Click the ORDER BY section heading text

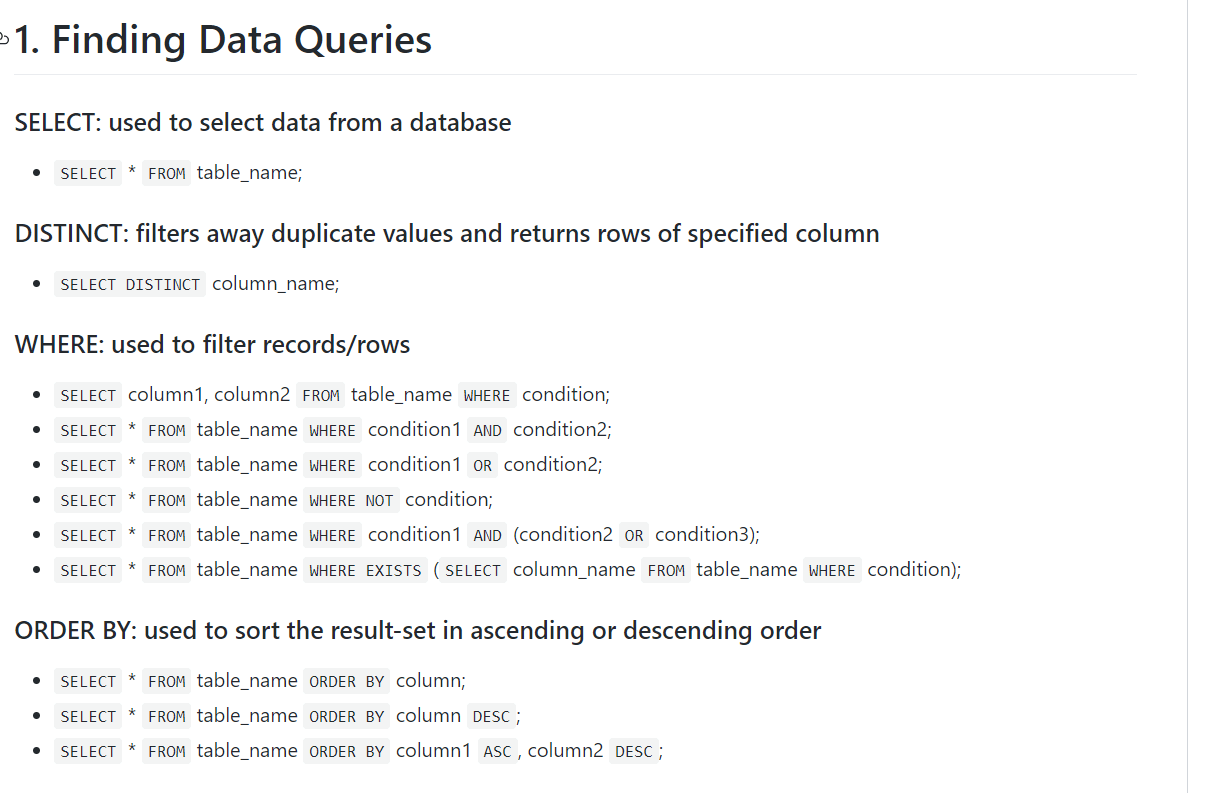tap(418, 631)
